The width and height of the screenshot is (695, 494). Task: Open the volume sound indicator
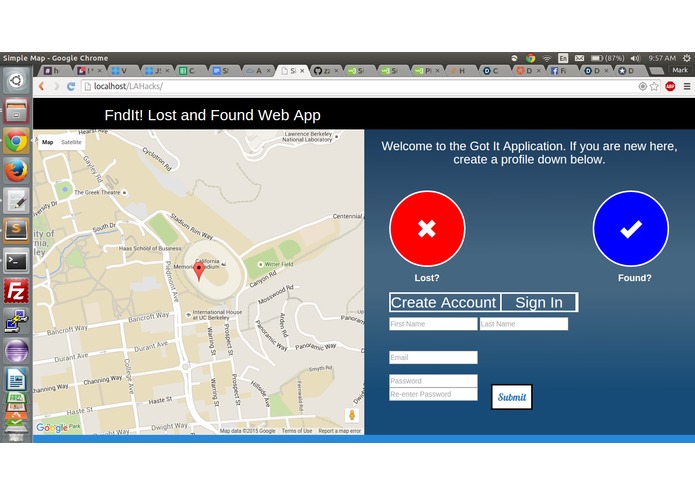point(635,58)
